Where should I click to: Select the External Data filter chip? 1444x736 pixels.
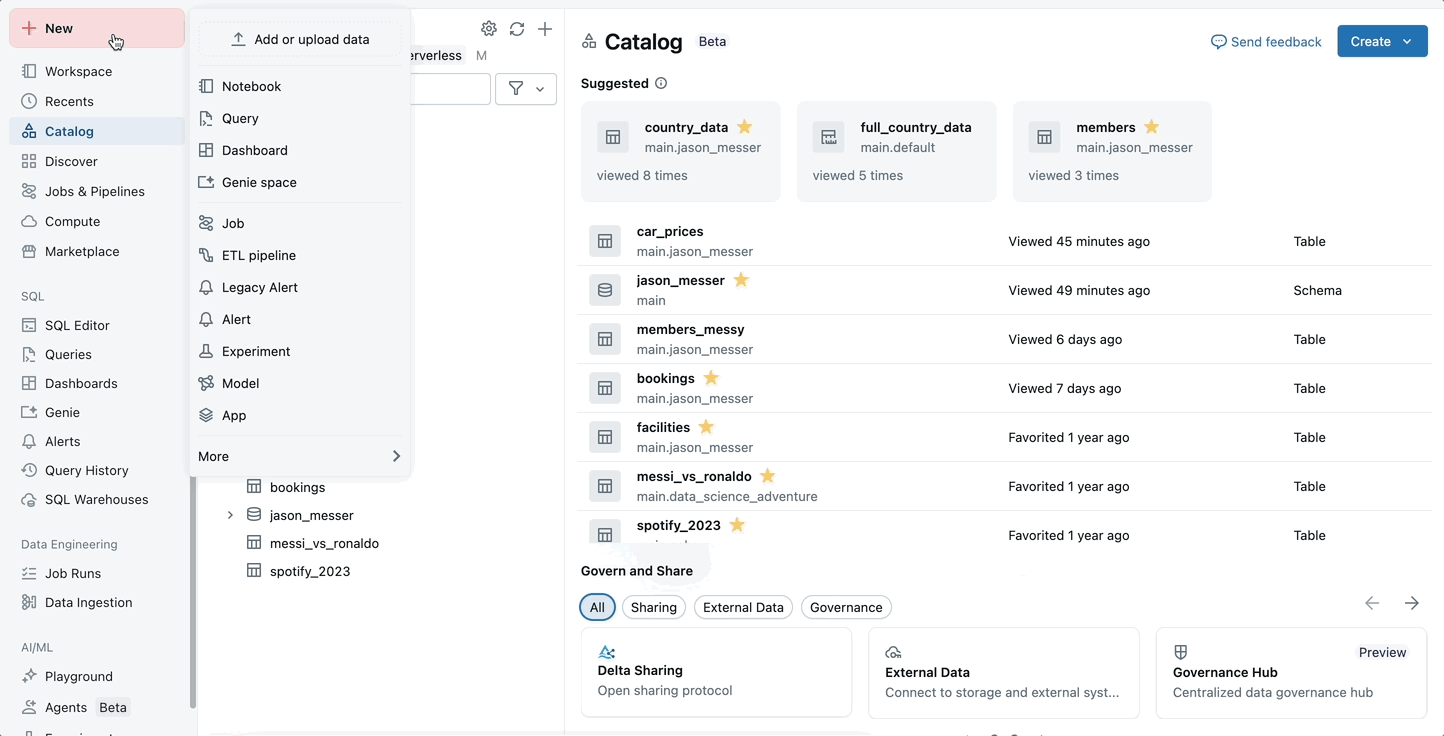pyautogui.click(x=743, y=607)
